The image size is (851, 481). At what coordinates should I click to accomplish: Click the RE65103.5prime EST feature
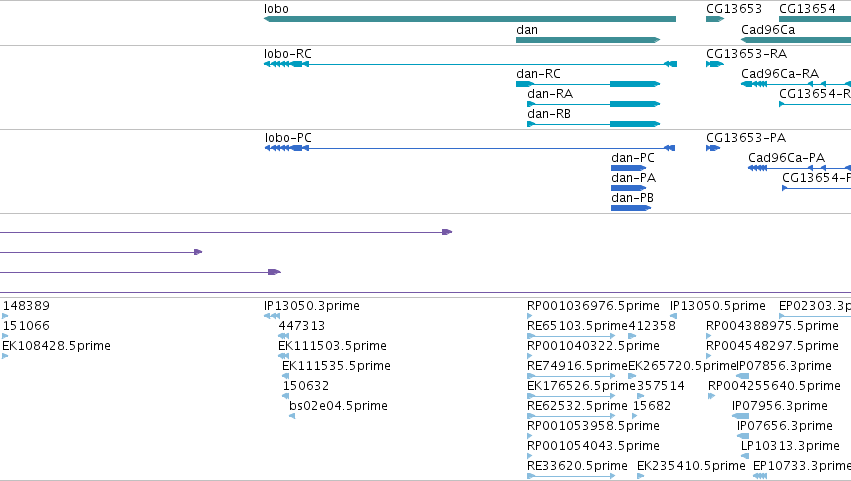point(571,336)
